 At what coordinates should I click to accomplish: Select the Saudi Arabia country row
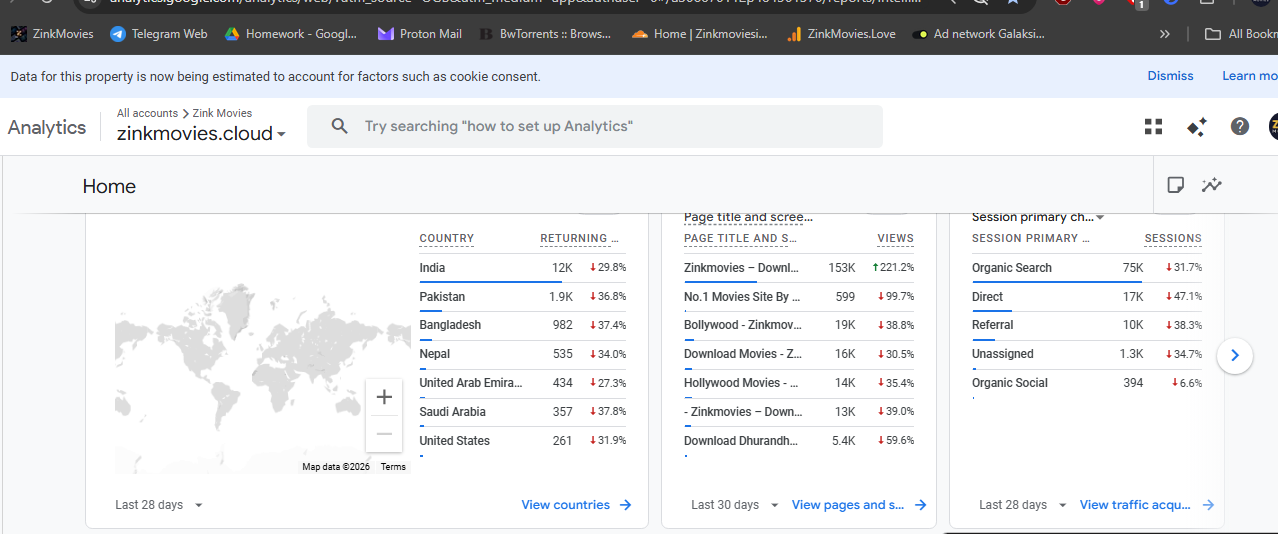click(523, 412)
